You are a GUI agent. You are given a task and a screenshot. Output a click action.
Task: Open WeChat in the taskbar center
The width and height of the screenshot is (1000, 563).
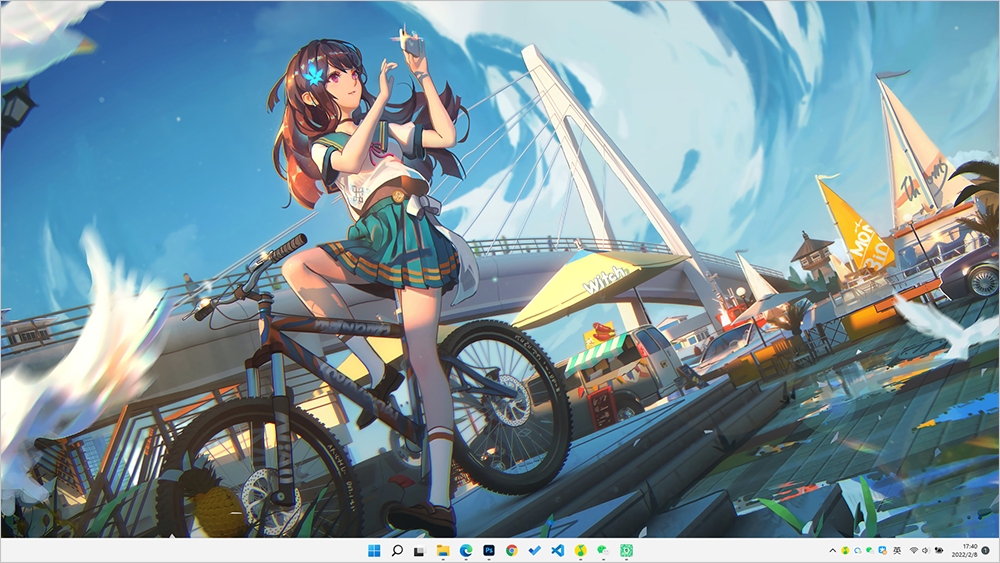tap(603, 550)
